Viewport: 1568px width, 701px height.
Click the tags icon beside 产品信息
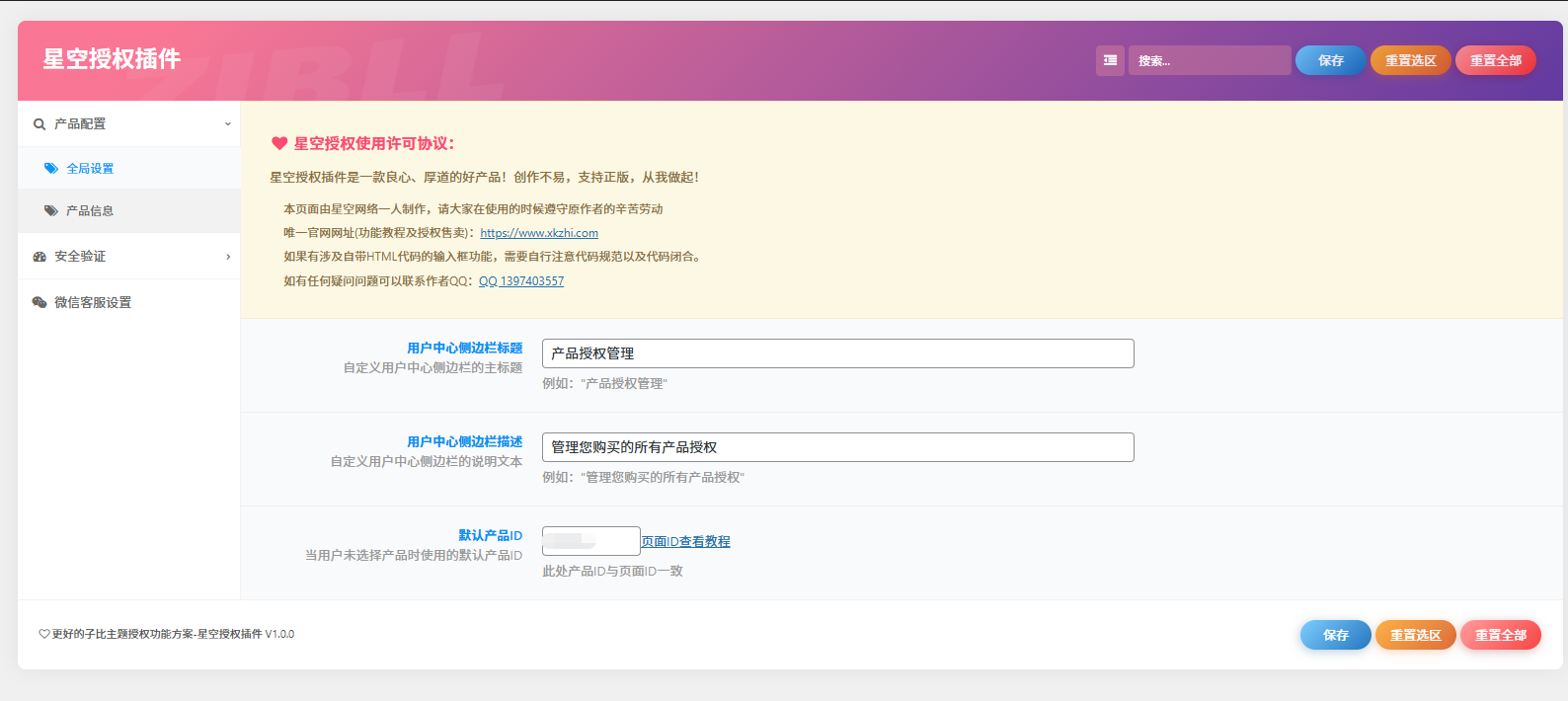pyautogui.click(x=51, y=211)
